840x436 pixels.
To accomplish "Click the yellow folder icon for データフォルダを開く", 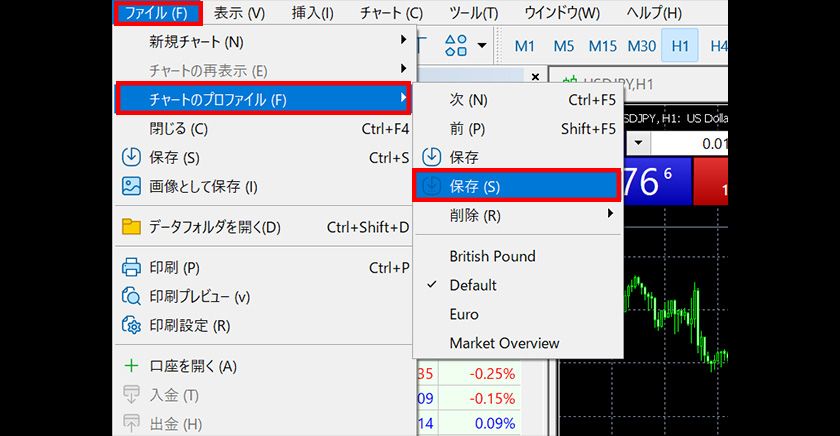I will coord(131,227).
